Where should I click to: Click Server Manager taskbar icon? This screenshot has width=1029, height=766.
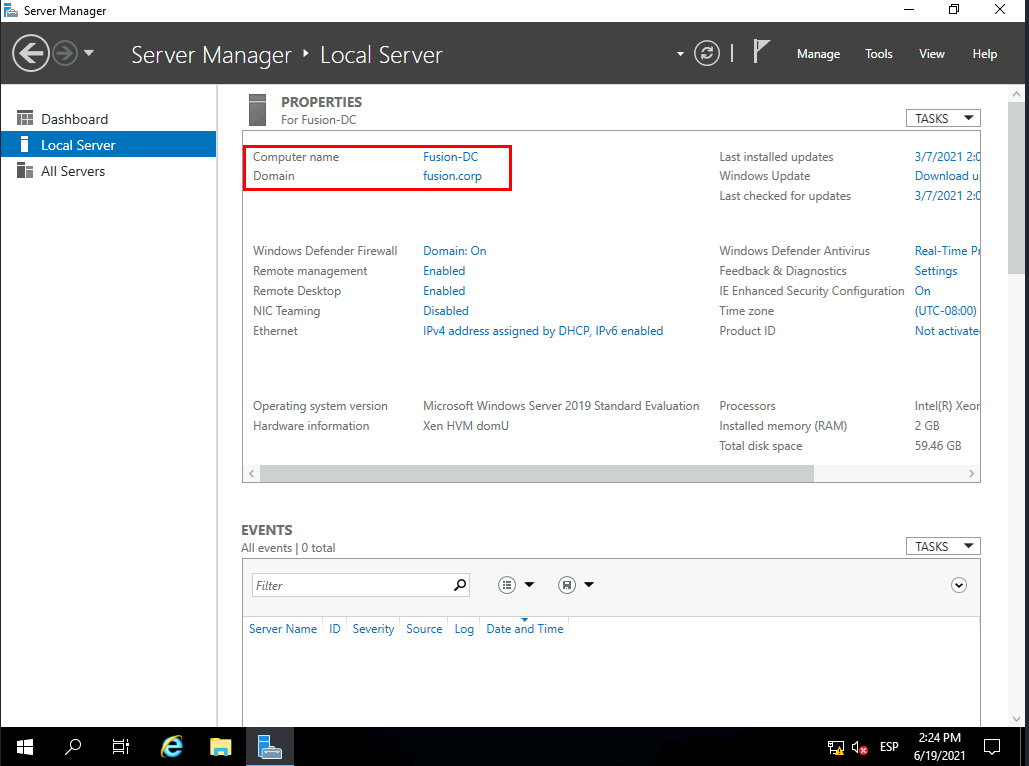[270, 746]
